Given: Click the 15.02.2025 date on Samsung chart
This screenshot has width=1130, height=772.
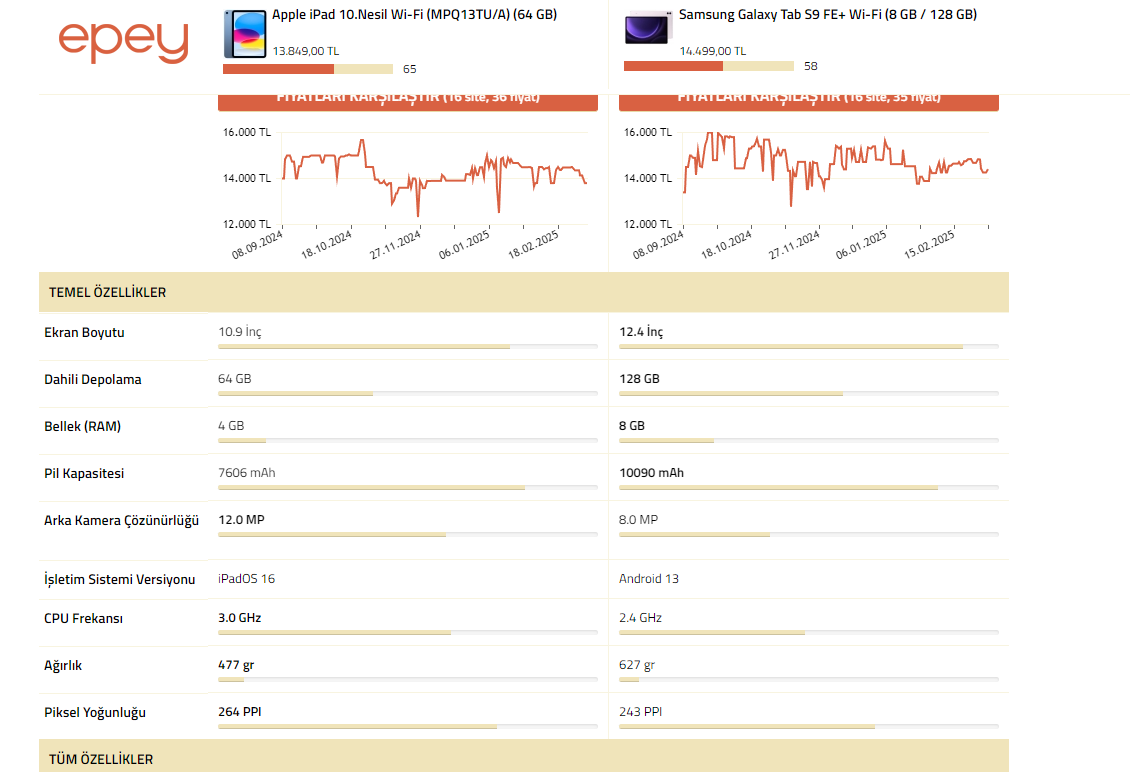Looking at the screenshot, I should coord(930,245).
